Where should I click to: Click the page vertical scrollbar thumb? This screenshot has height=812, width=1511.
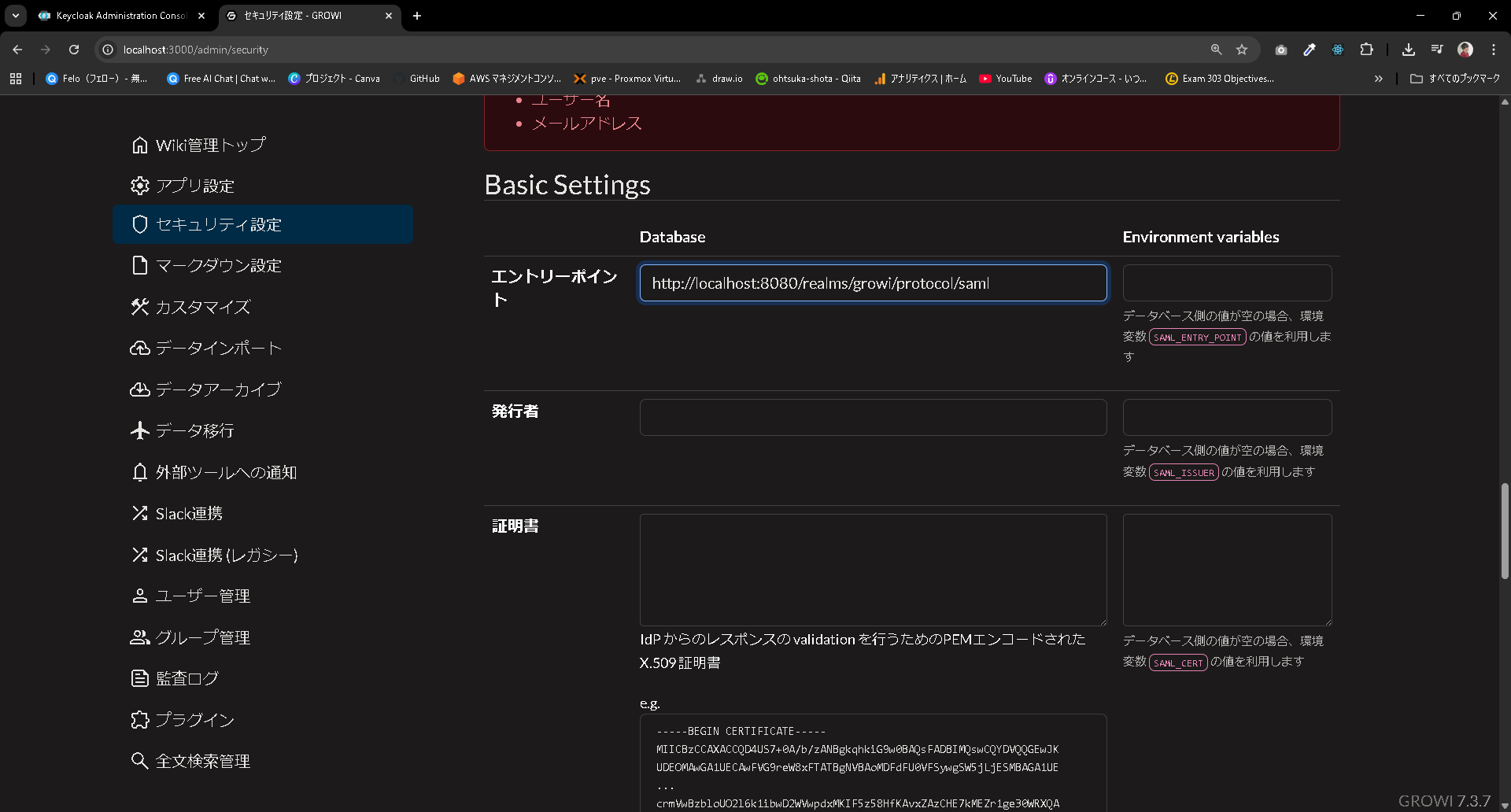pos(1505,531)
